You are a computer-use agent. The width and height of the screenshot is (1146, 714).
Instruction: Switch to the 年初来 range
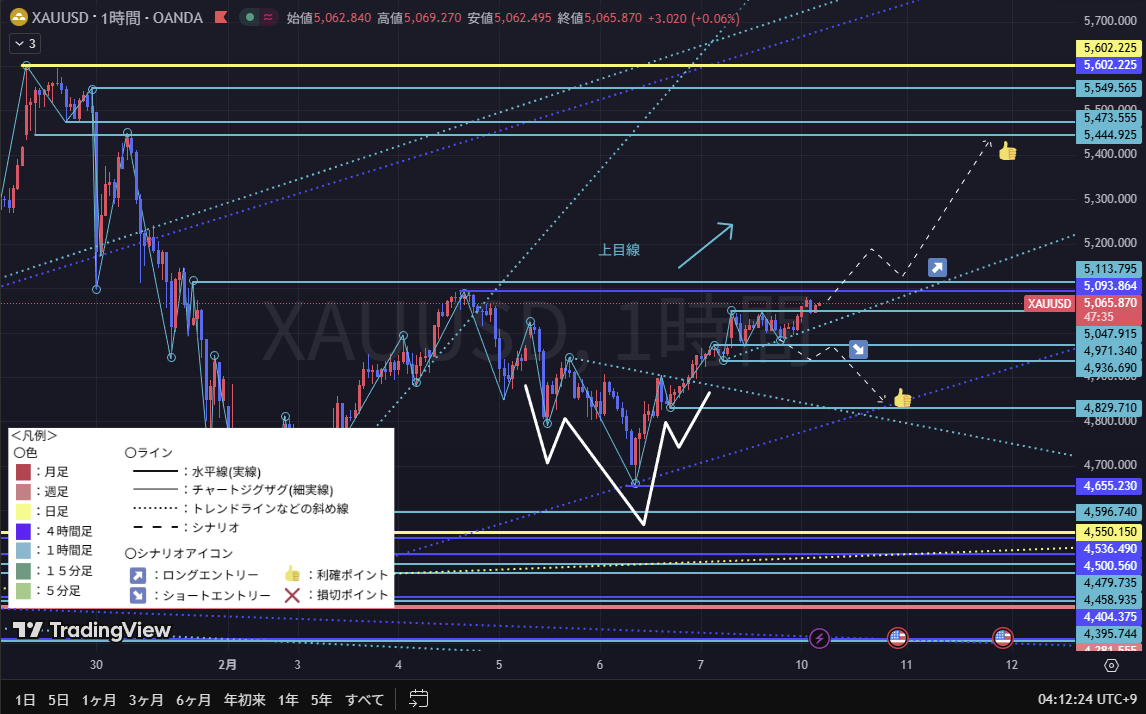(x=245, y=699)
